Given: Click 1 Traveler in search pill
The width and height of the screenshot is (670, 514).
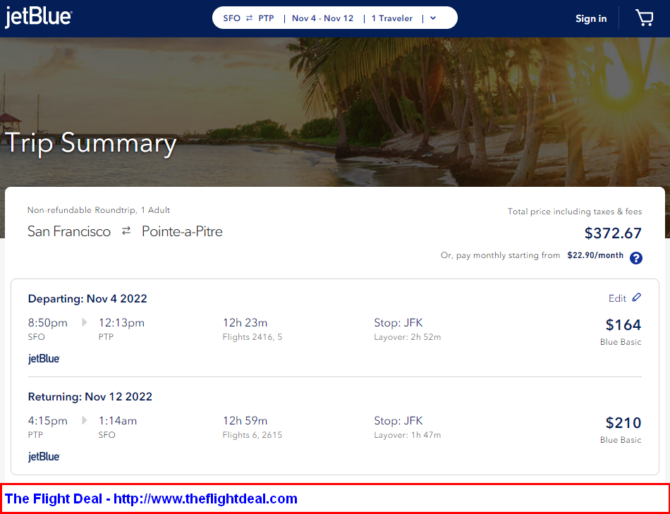Looking at the screenshot, I should click(x=392, y=18).
